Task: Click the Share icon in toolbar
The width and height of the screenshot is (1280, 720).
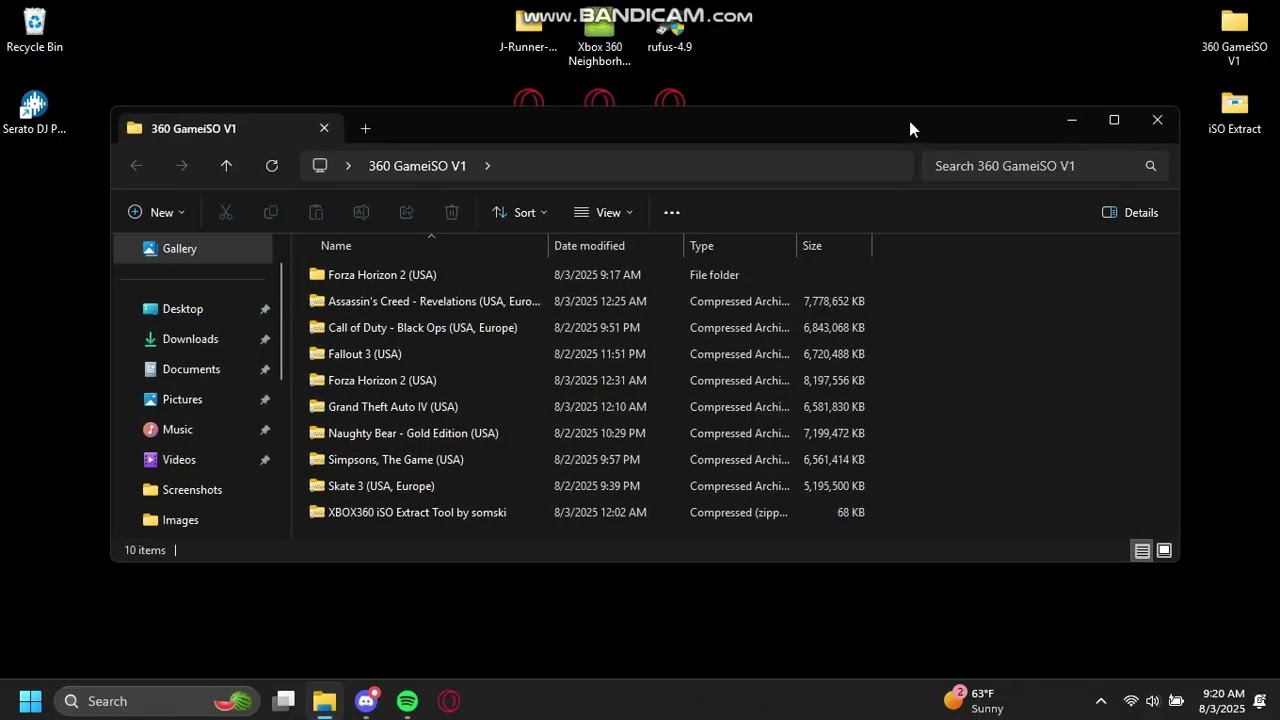Action: pyautogui.click(x=406, y=212)
